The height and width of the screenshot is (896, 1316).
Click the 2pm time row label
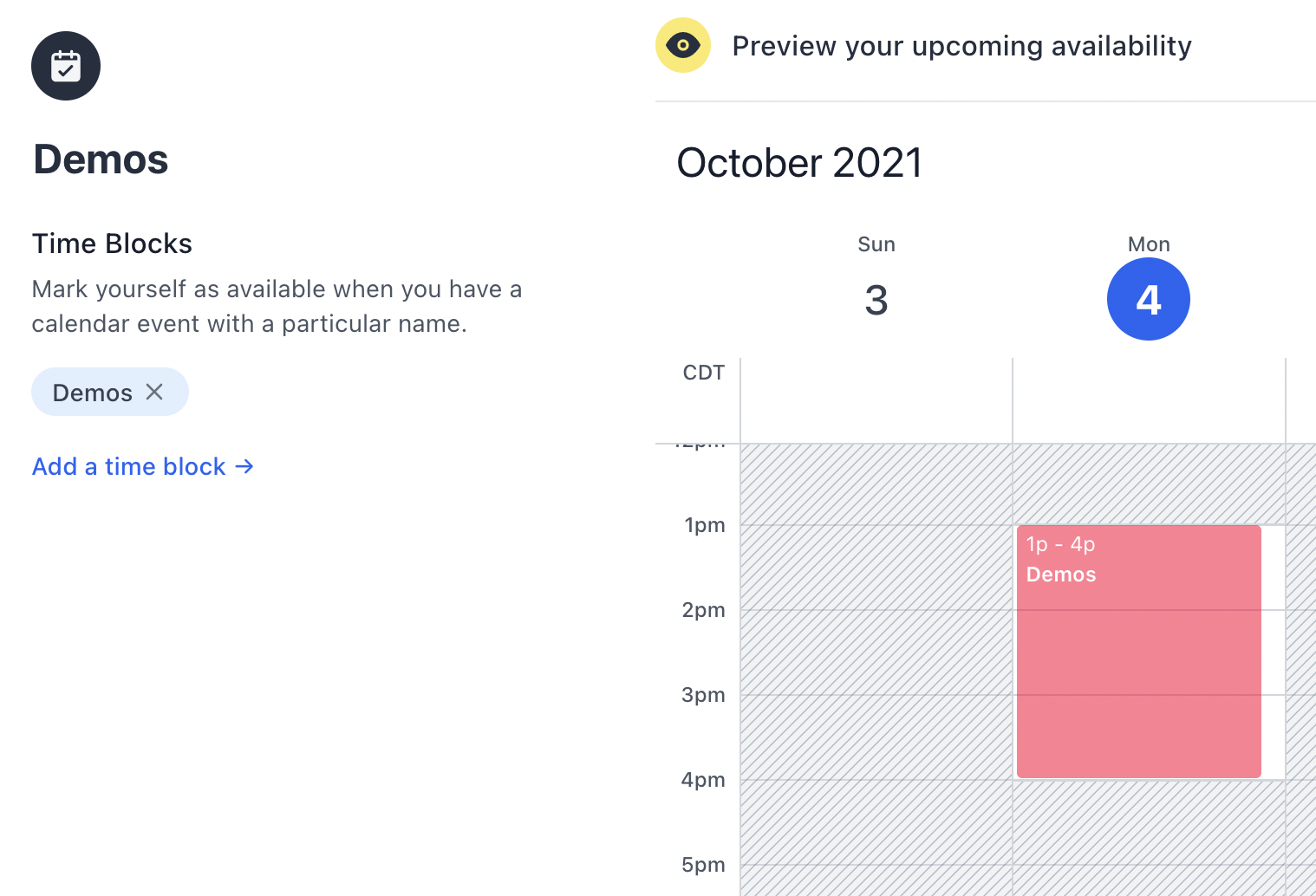click(703, 610)
